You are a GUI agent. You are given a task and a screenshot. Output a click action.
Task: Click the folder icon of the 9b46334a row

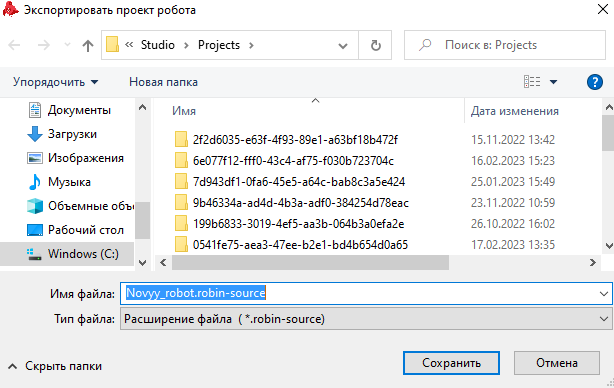pos(181,202)
